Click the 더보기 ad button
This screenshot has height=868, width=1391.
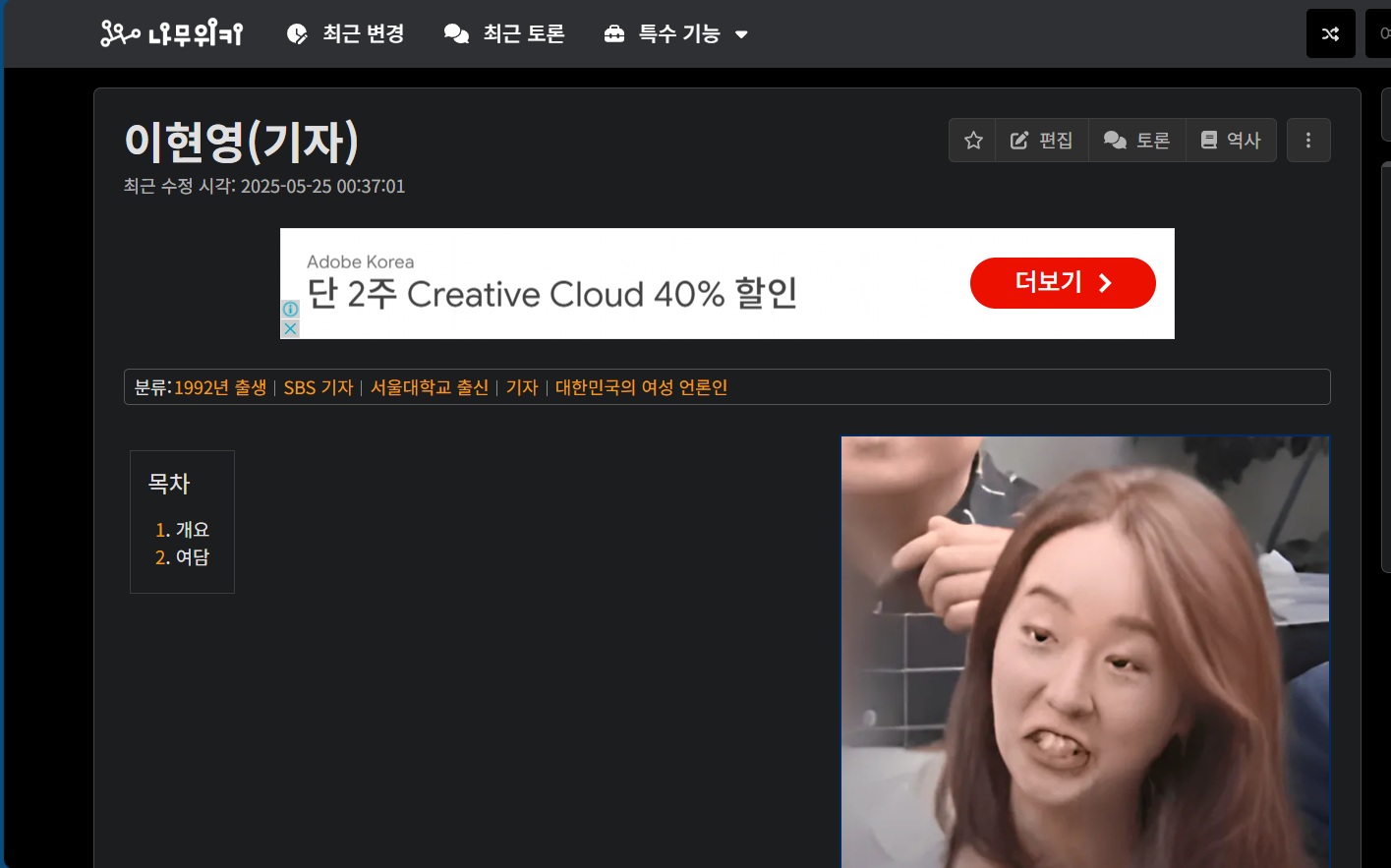coord(1062,283)
